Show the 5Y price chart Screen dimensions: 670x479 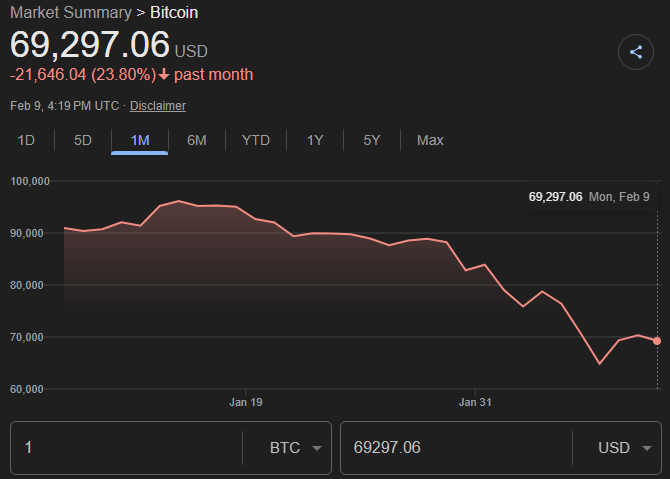[372, 140]
